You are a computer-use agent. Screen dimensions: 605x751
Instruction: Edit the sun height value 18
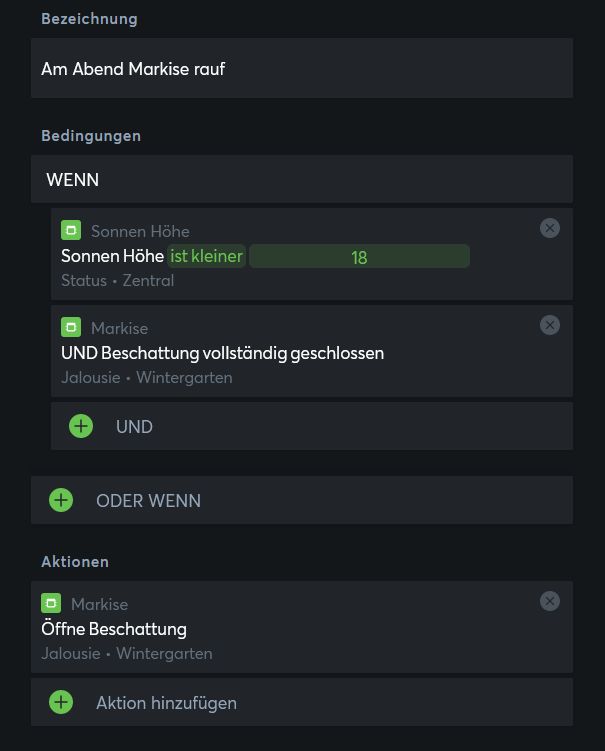(x=359, y=257)
